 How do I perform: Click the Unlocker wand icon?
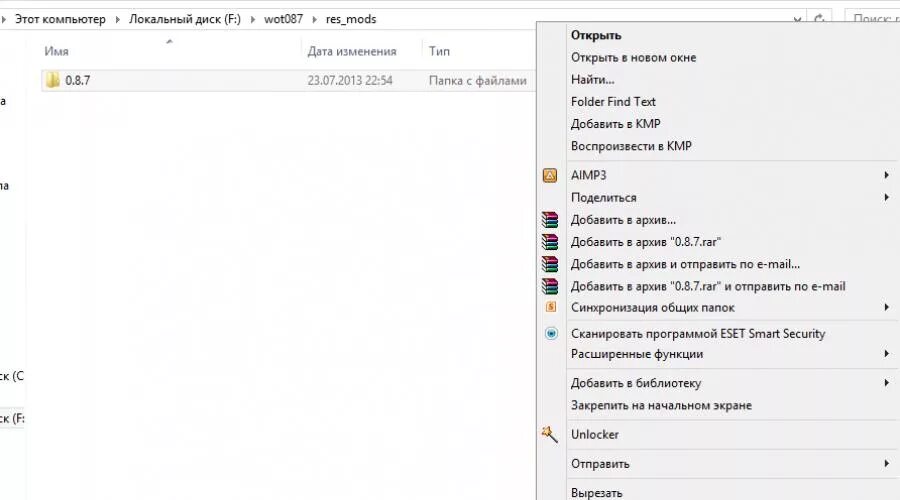[549, 435]
